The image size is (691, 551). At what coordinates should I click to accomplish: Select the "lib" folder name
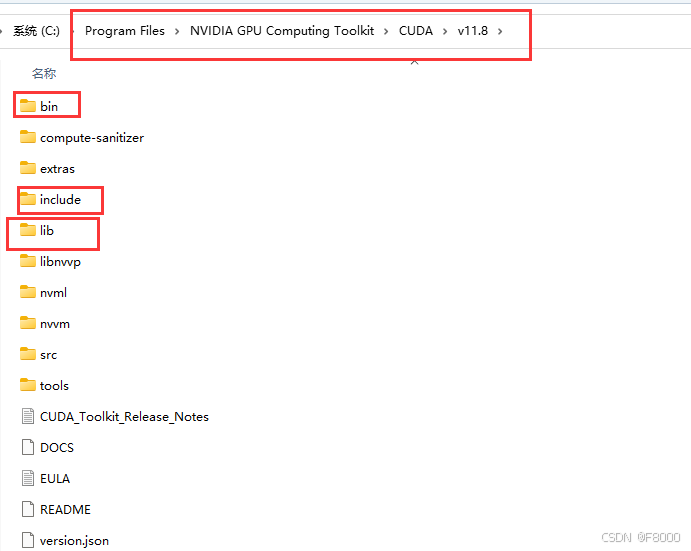click(47, 230)
